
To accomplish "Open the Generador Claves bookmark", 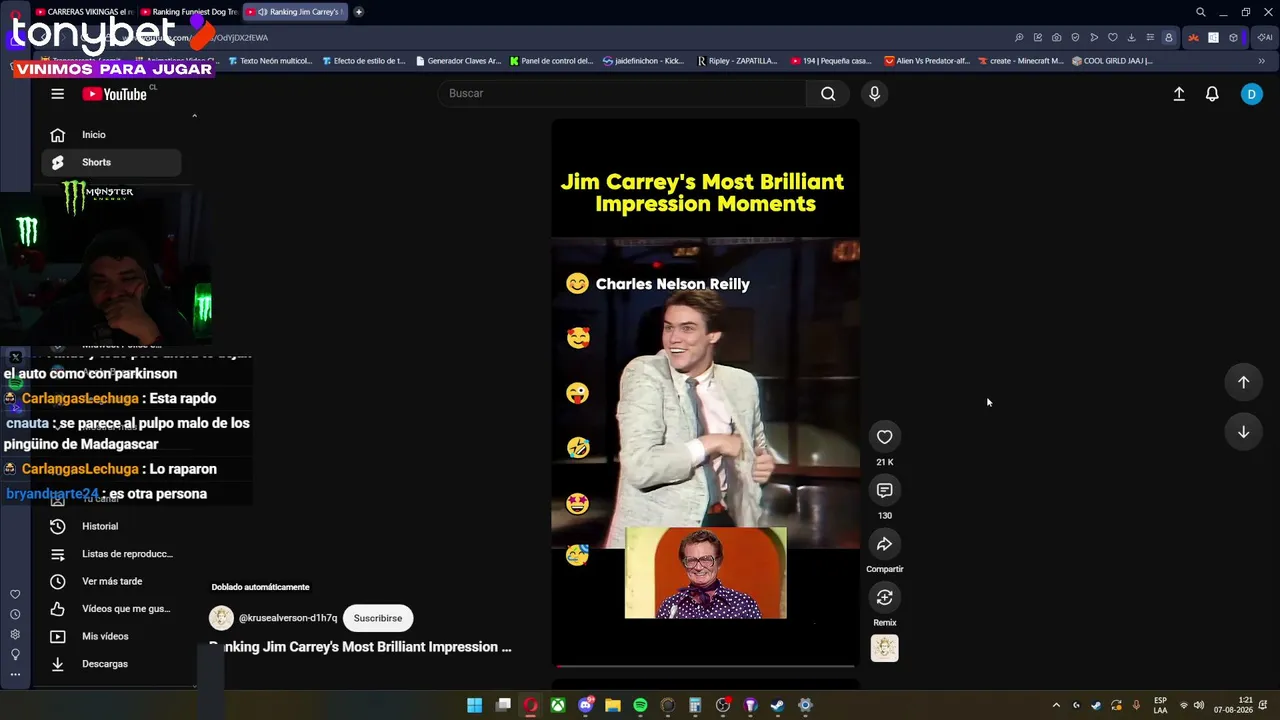I will tap(458, 61).
